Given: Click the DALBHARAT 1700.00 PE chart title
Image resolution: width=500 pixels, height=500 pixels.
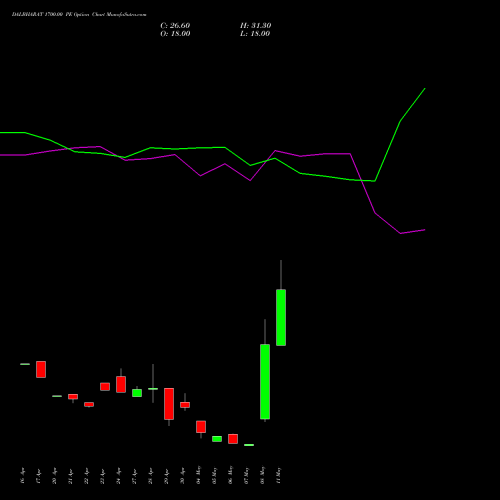Looking at the screenshot, I should pyautogui.click(x=79, y=15).
